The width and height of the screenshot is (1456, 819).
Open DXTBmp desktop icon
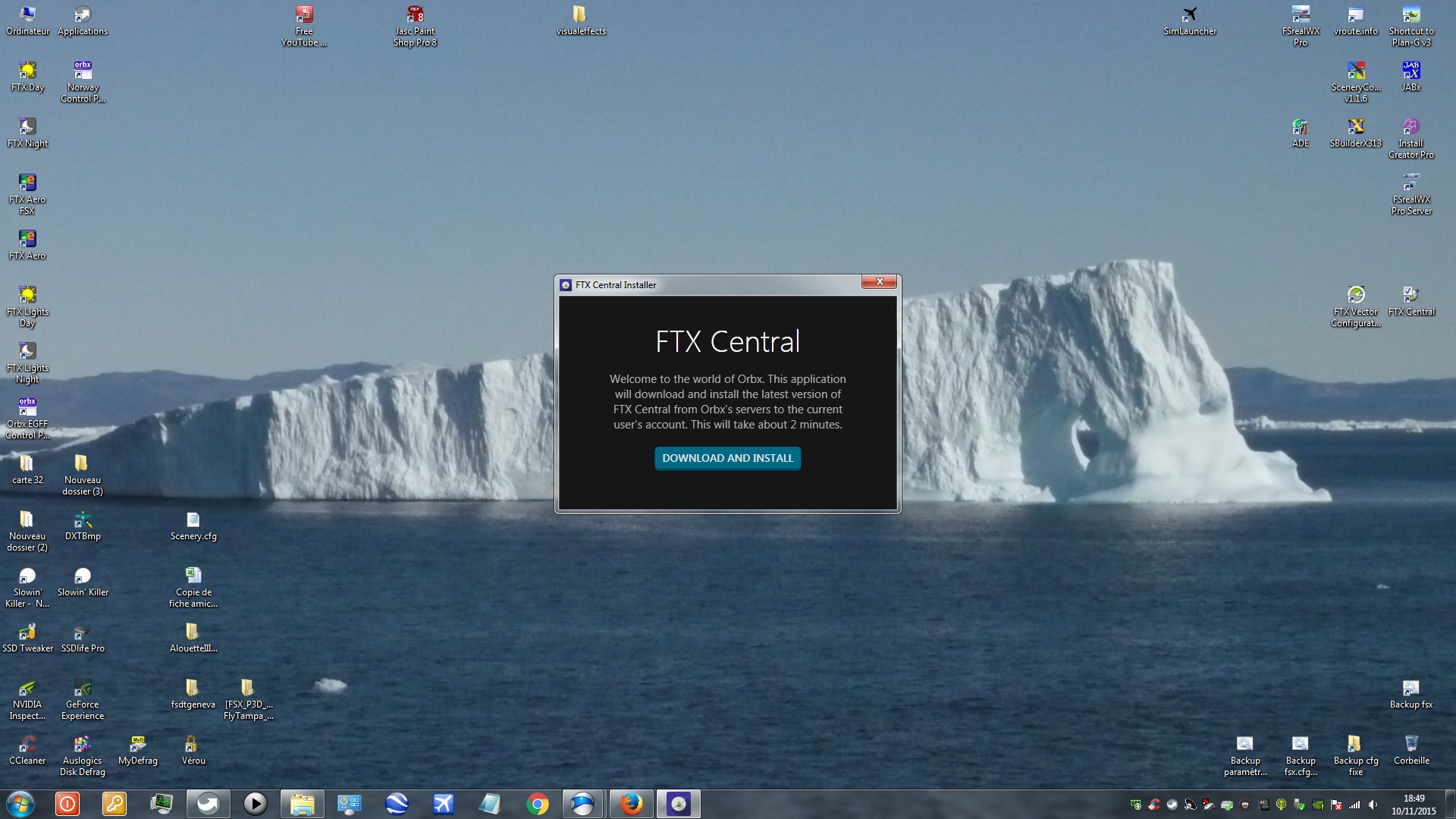click(83, 526)
